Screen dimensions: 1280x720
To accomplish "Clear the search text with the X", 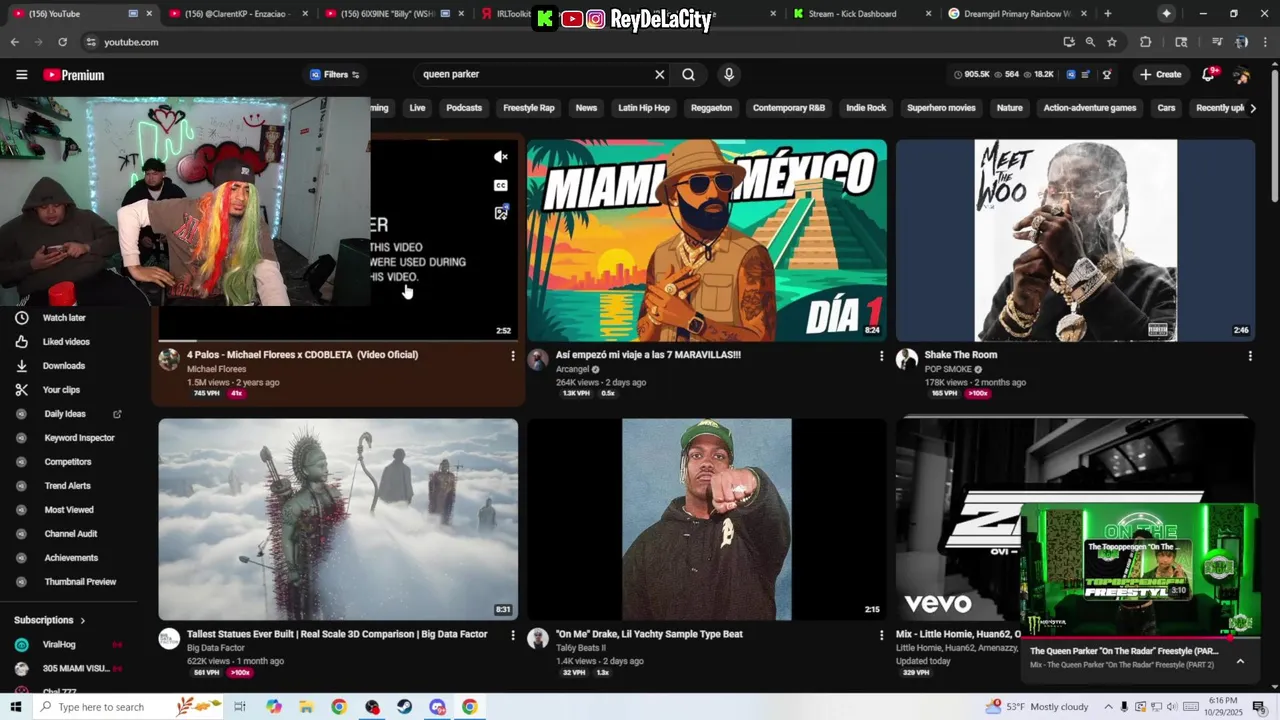I will 659,74.
